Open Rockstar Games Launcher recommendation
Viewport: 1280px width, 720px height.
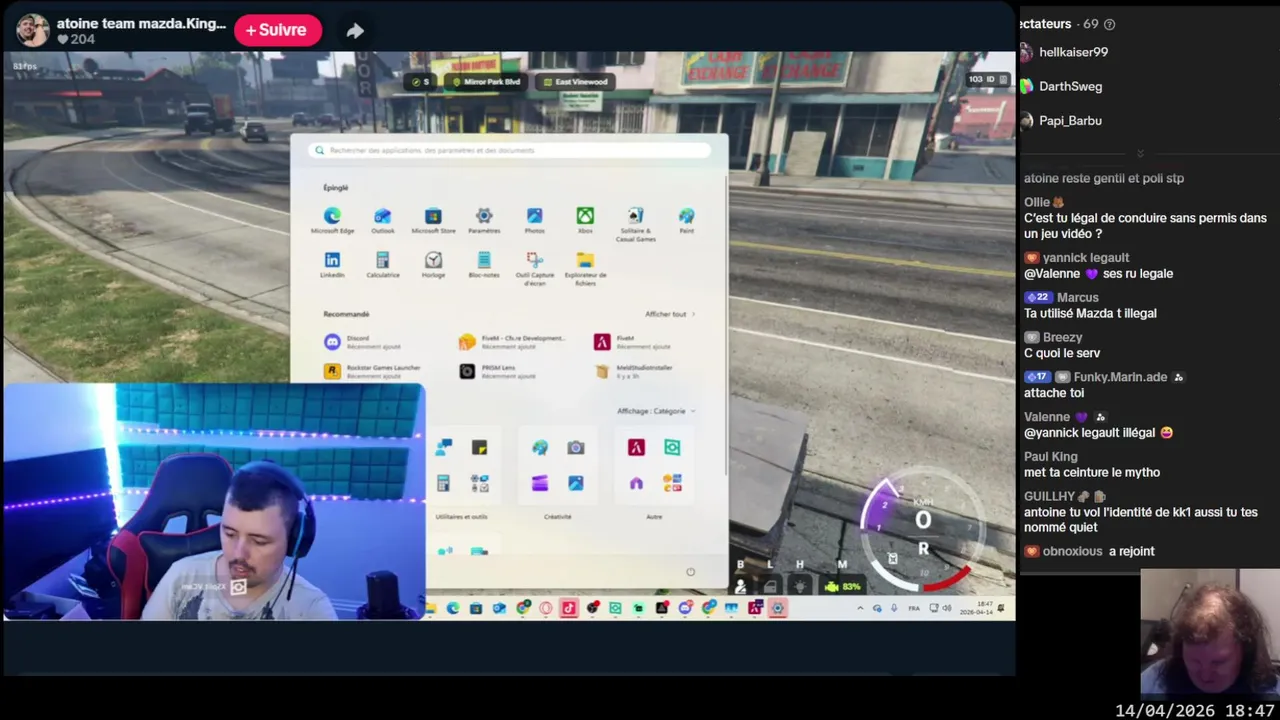(374, 371)
